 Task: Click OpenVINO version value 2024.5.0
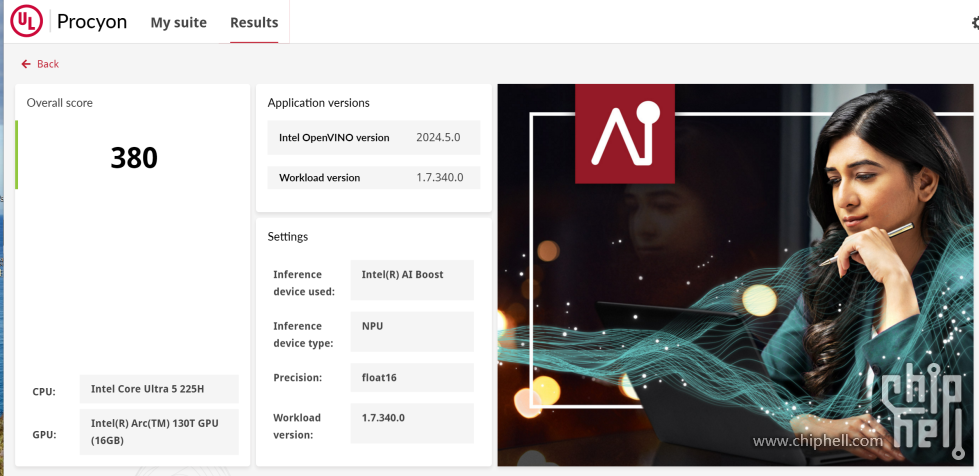pyautogui.click(x=438, y=137)
